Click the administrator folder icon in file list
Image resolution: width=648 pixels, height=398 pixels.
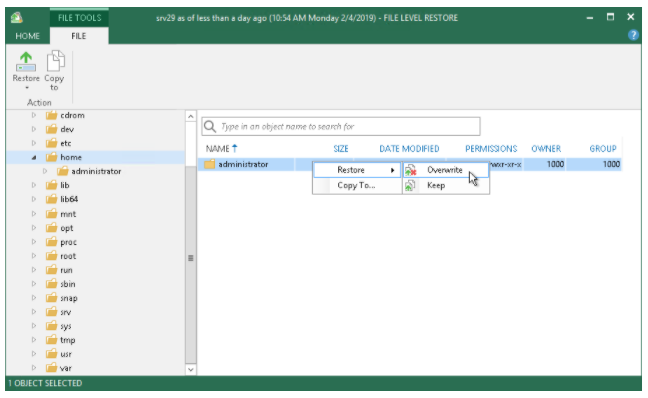point(210,164)
